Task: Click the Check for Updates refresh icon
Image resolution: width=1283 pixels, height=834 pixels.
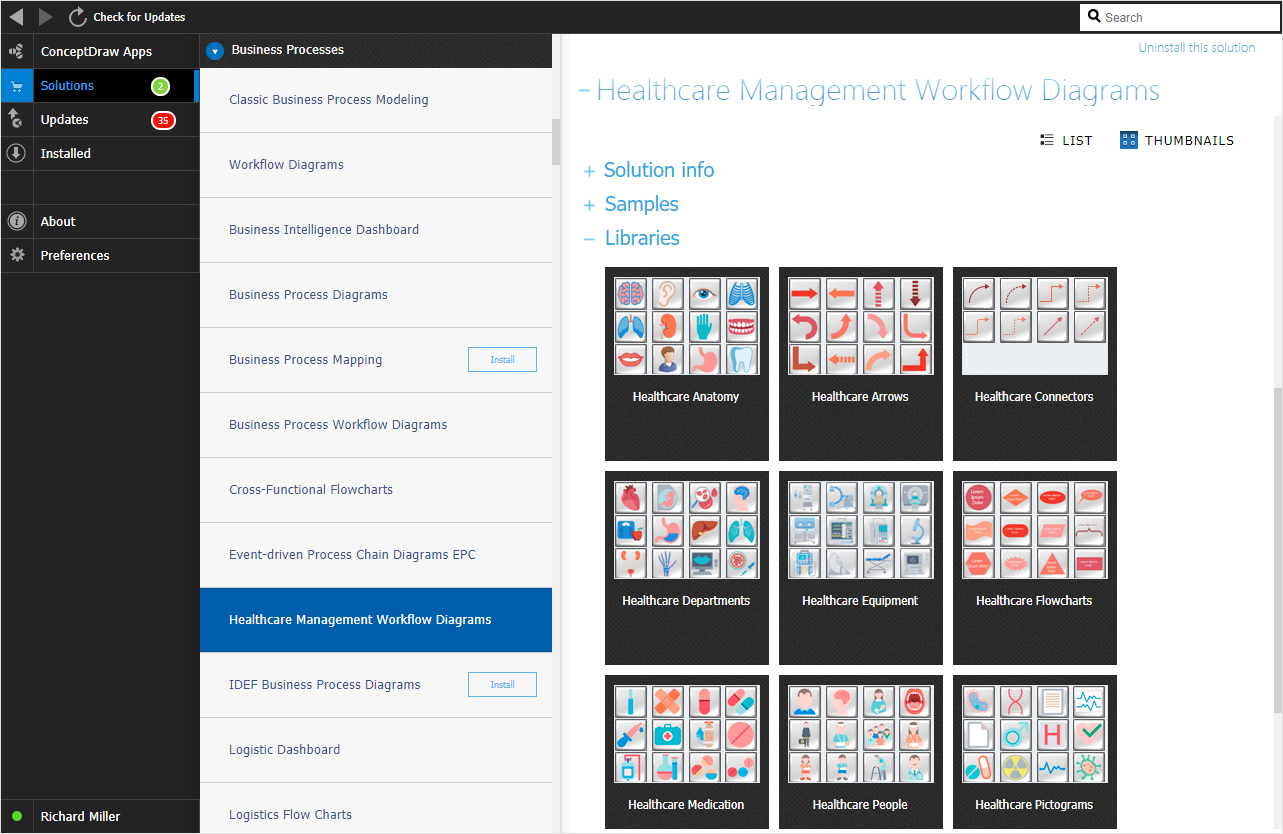Action: click(x=78, y=17)
